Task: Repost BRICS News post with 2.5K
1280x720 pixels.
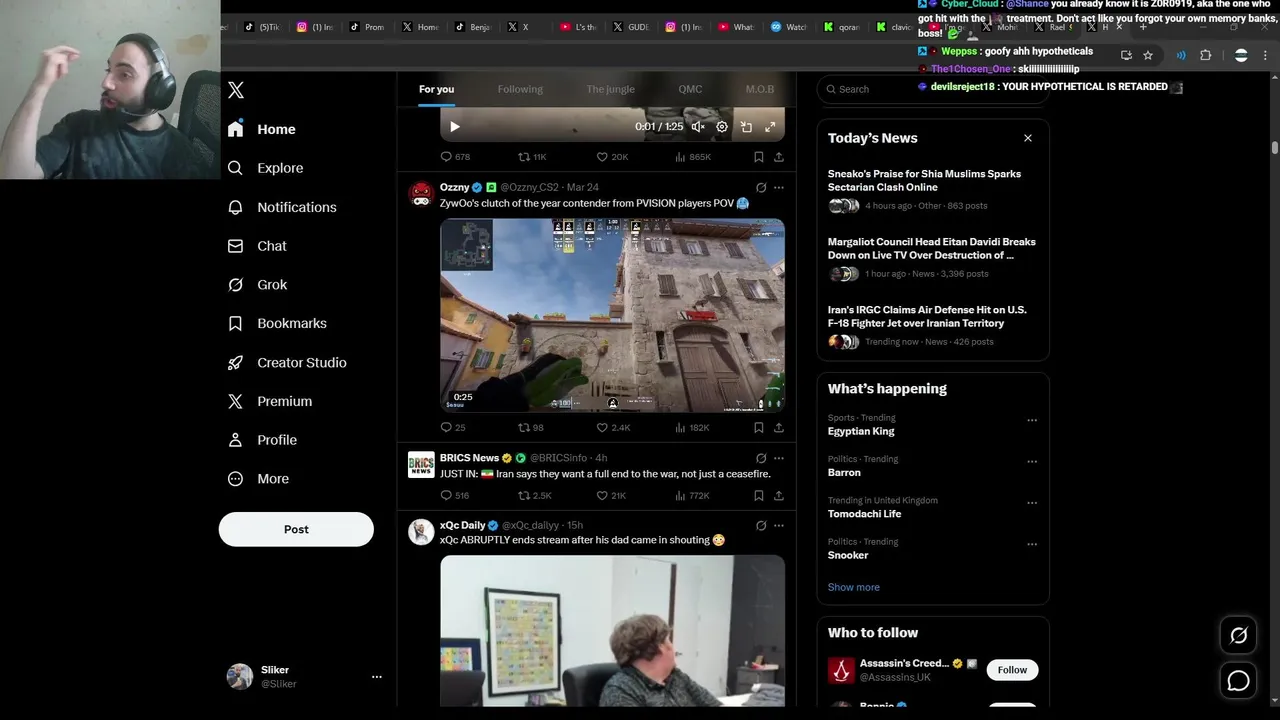Action: pos(534,495)
